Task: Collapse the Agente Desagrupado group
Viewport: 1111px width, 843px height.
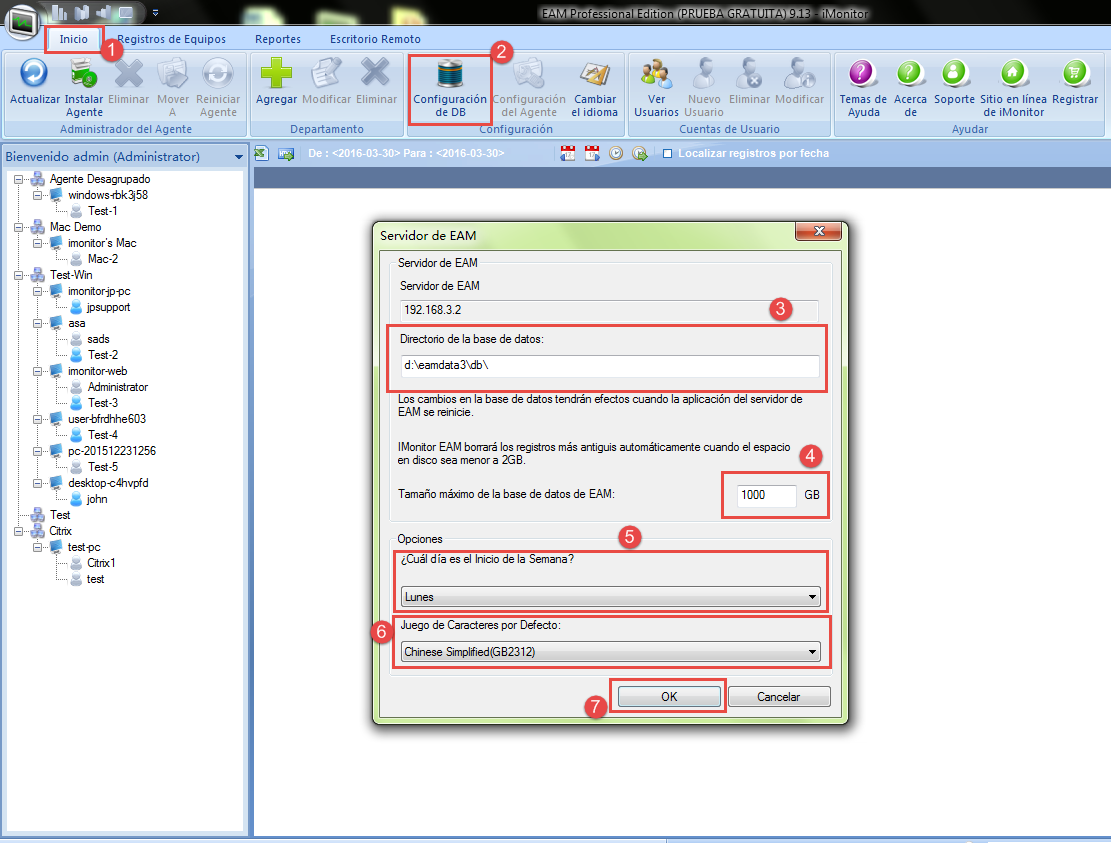Action: 19,179
